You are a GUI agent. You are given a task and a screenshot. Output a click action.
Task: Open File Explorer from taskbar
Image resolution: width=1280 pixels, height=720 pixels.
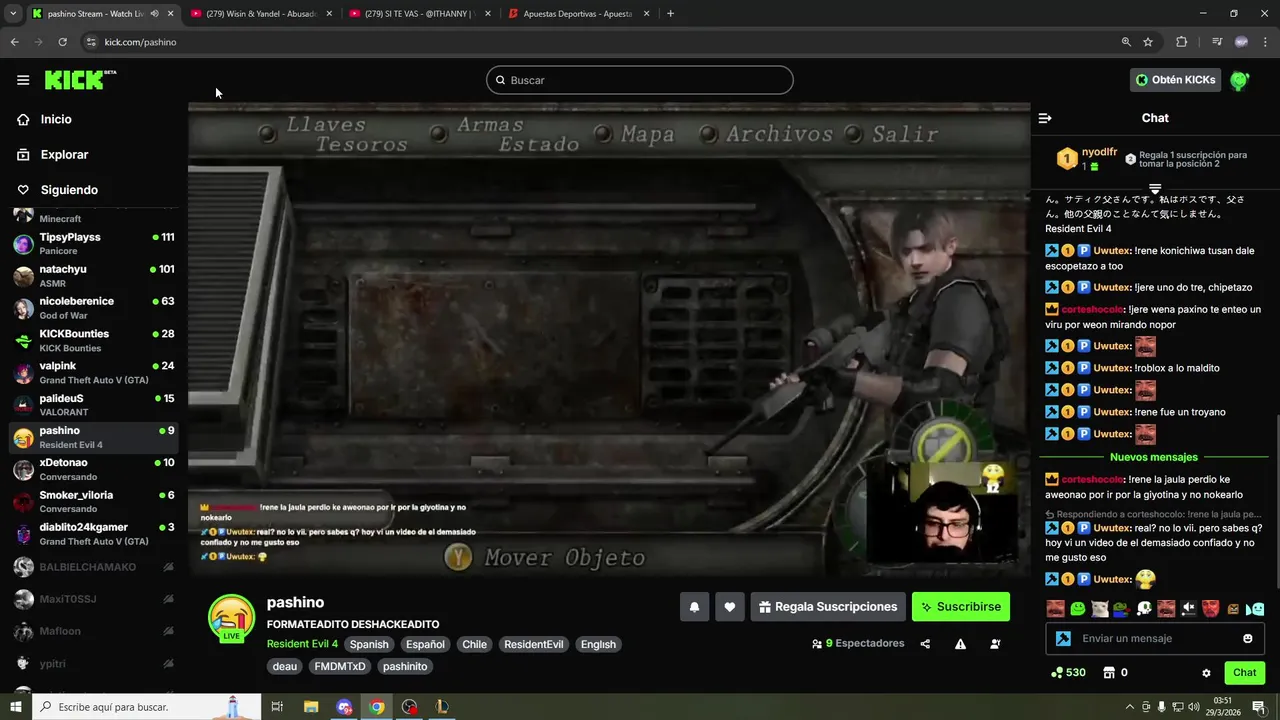pyautogui.click(x=311, y=707)
